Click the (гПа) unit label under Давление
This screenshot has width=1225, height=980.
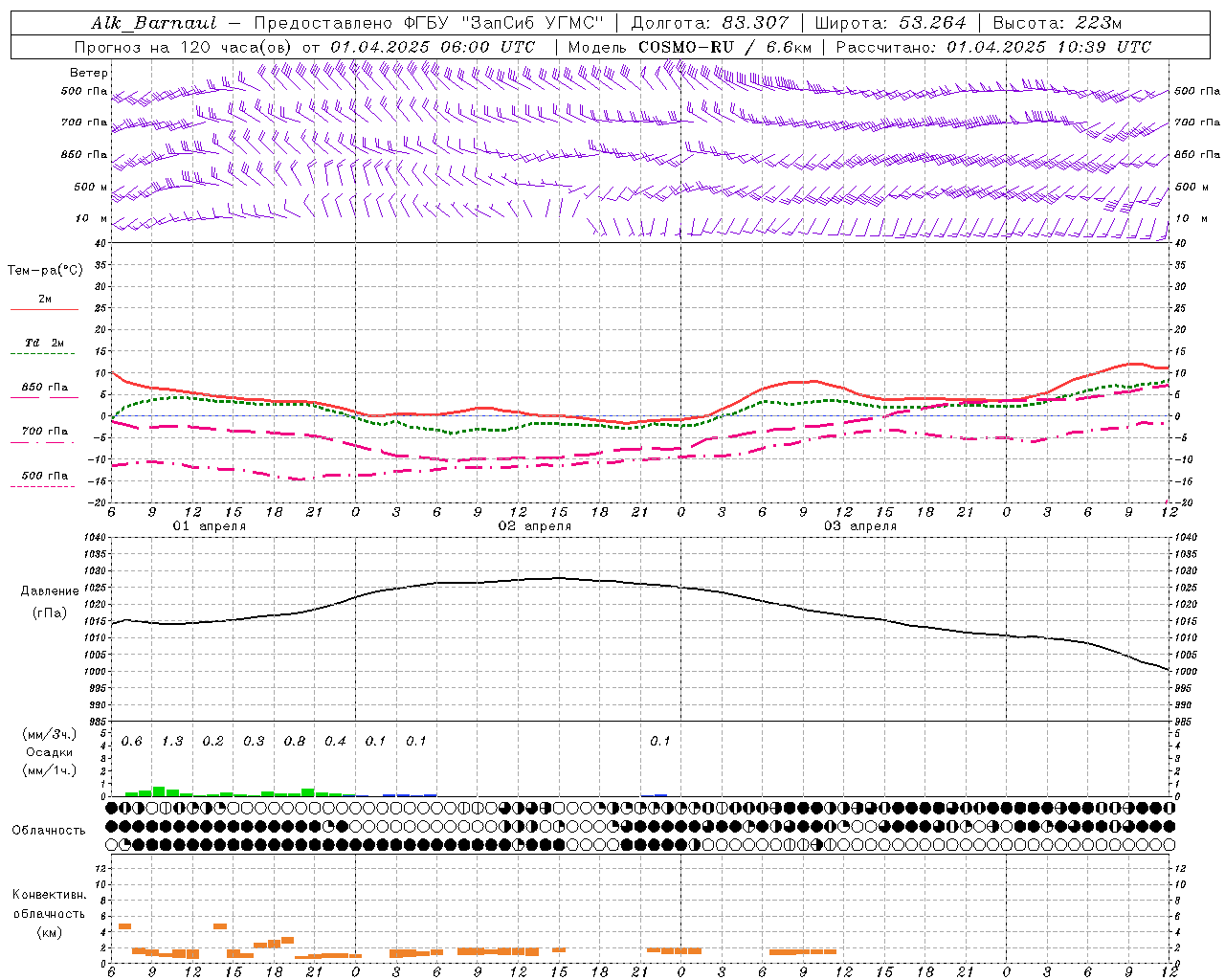tap(50, 613)
